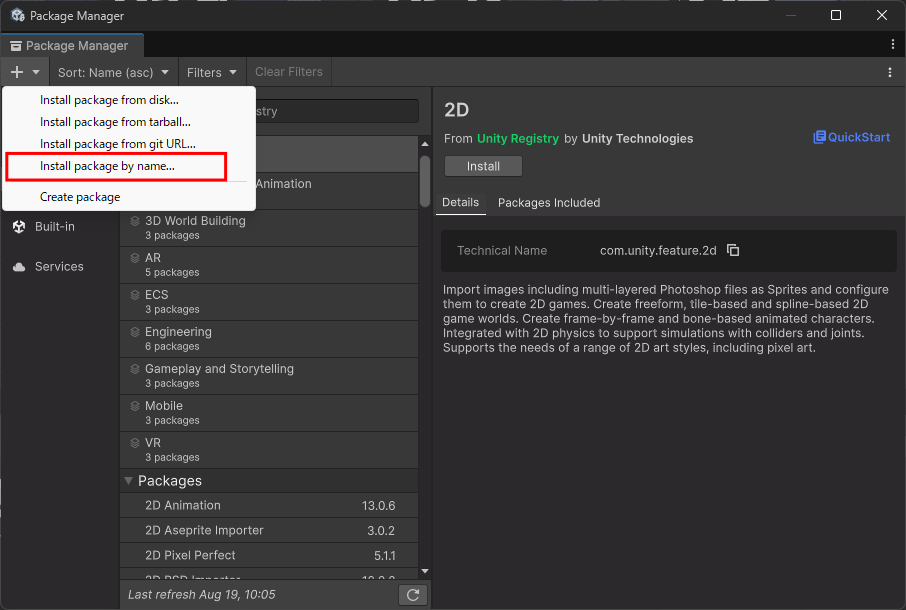The width and height of the screenshot is (906, 610).
Task: Select the 3D World Building feature set
Action: tap(269, 228)
